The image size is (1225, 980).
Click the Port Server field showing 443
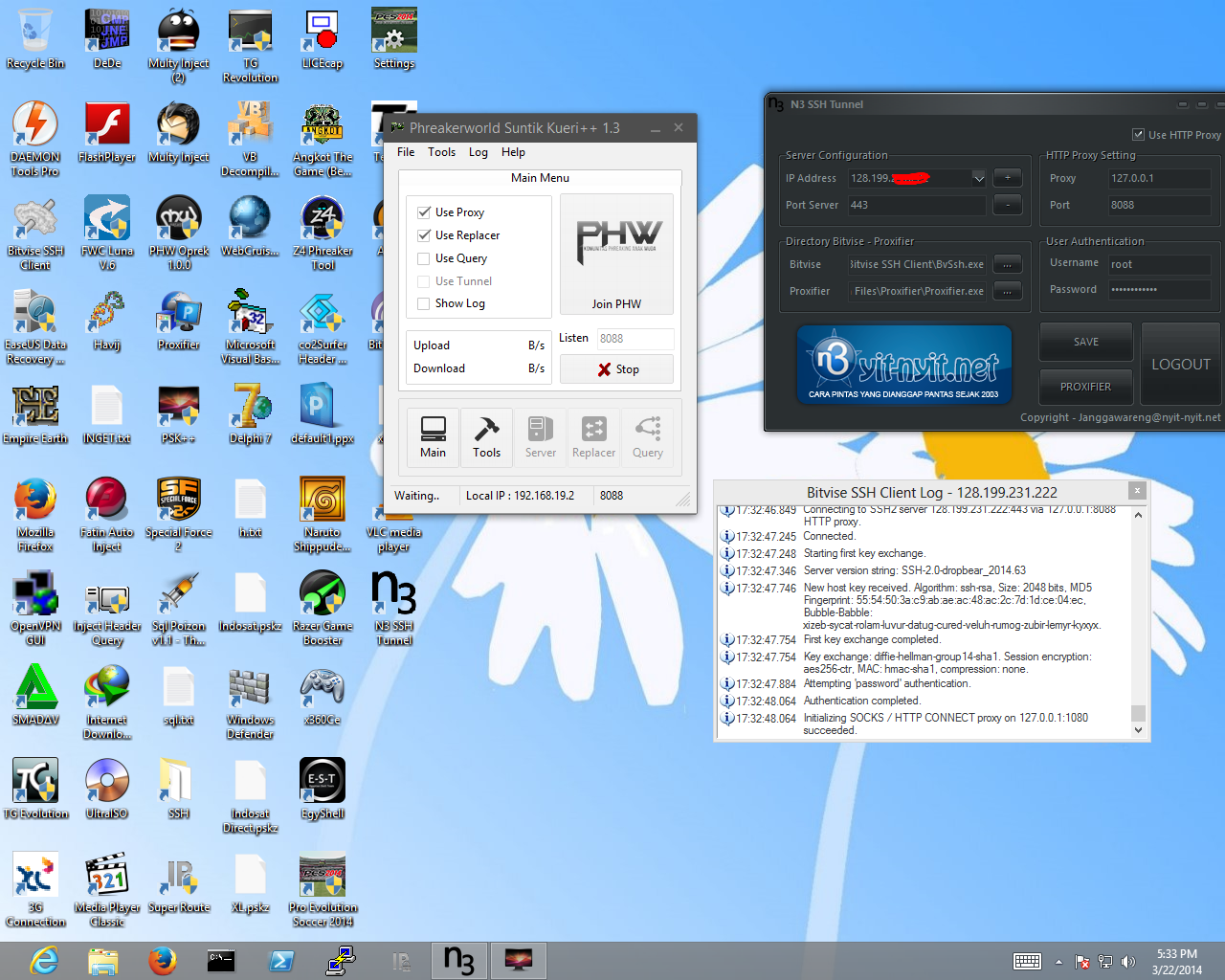pos(916,205)
